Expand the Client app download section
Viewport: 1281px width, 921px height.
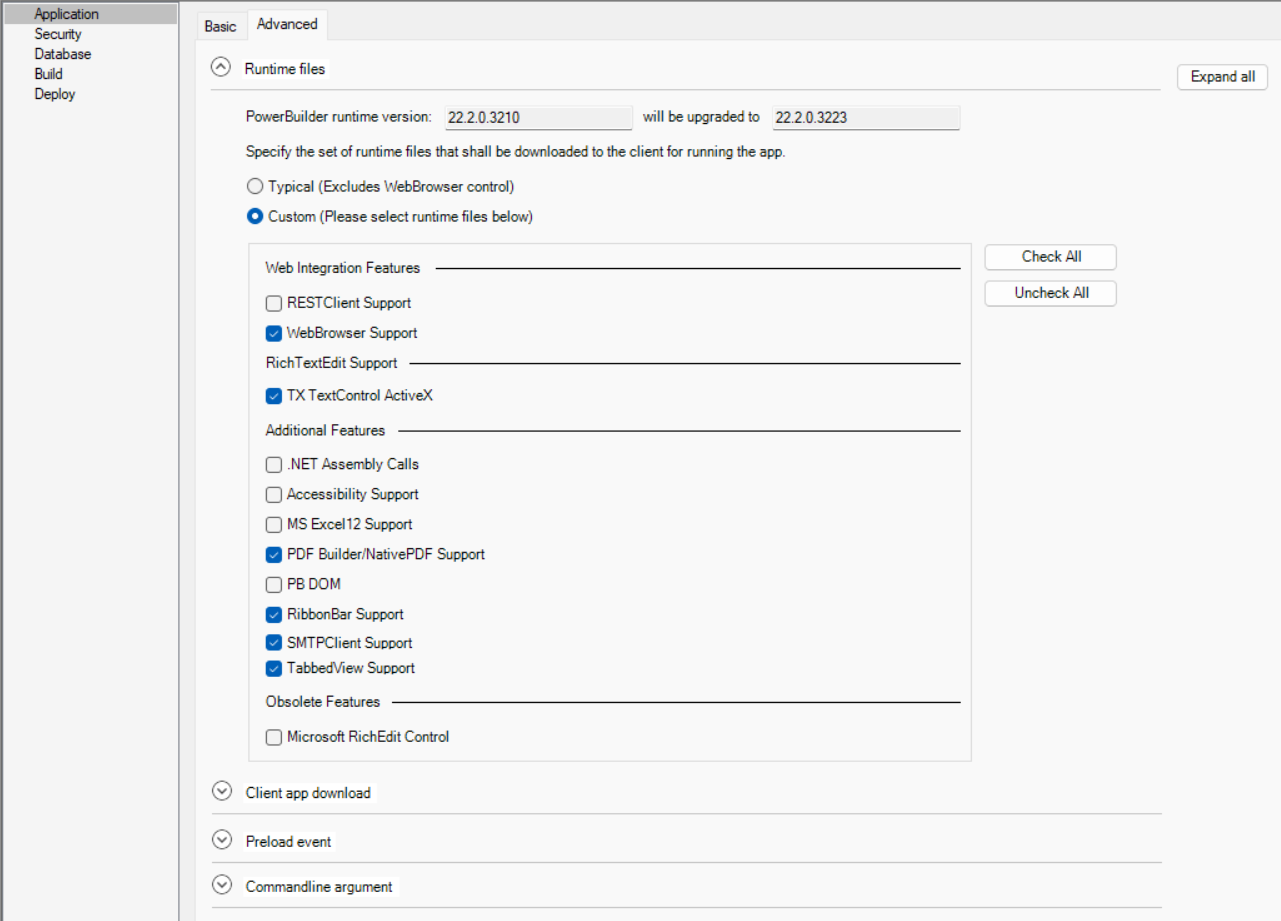point(222,792)
